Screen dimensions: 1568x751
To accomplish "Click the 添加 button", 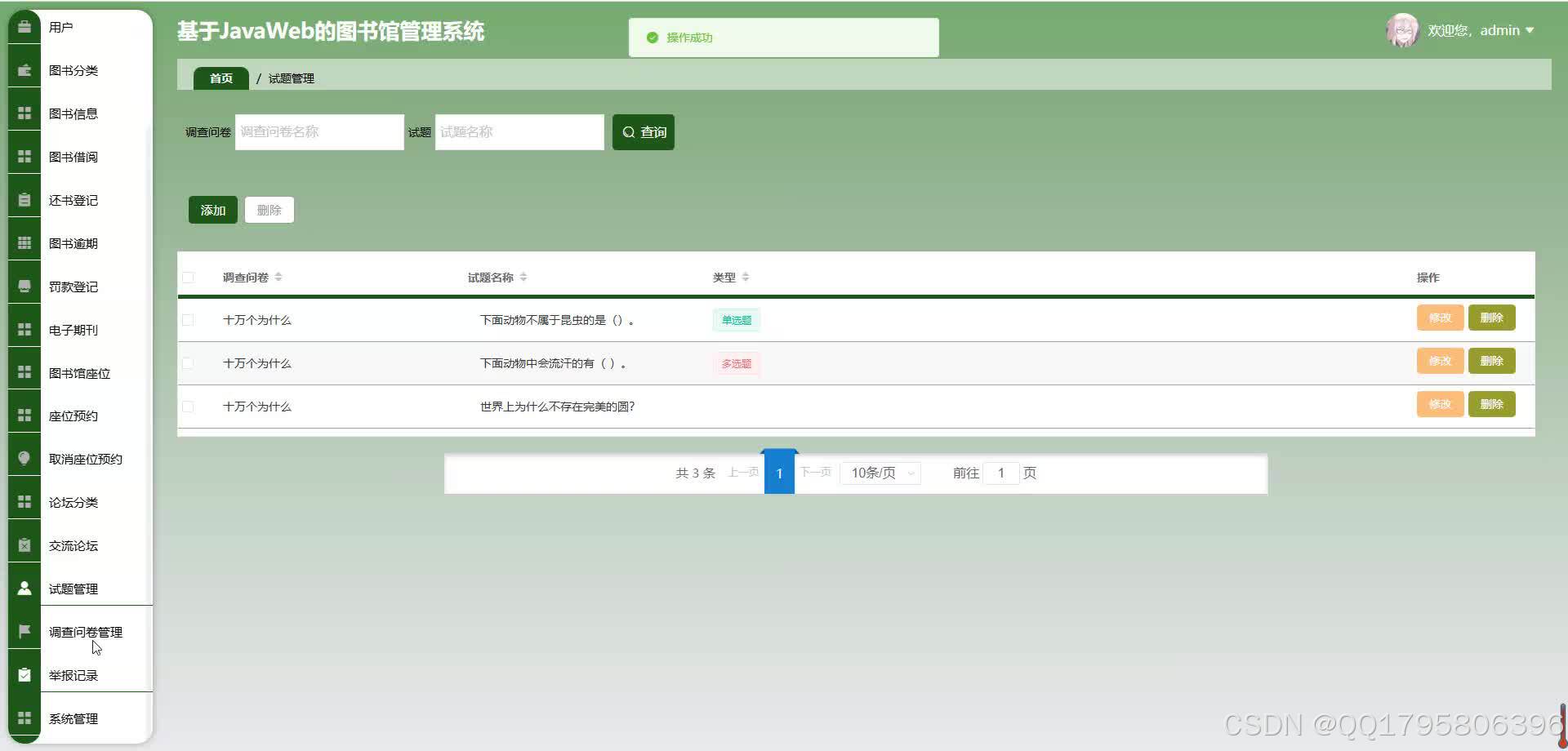I will click(x=212, y=210).
